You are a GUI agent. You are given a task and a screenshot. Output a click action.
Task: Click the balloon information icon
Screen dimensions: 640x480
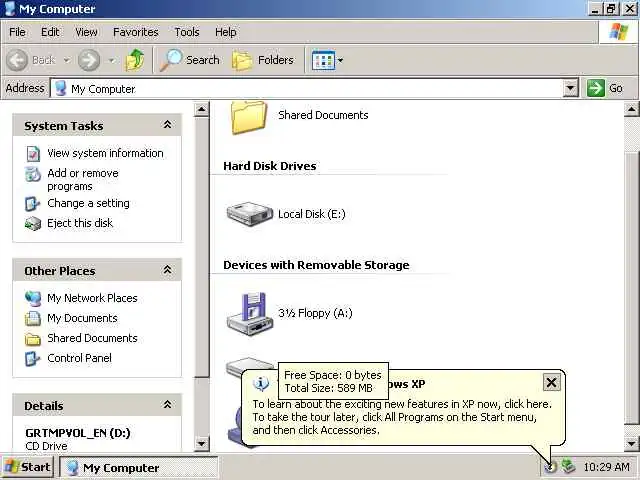click(x=261, y=383)
